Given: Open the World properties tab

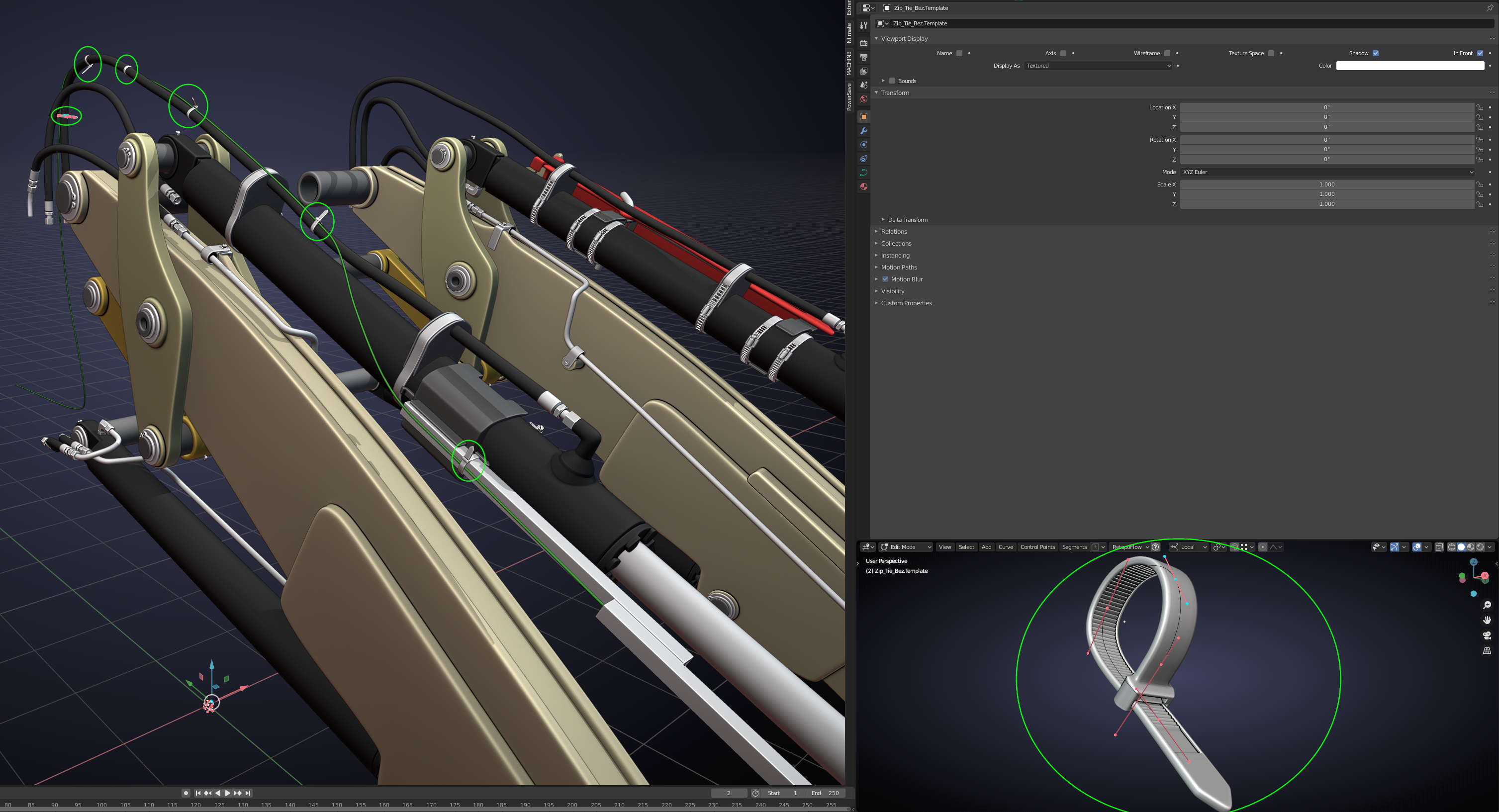Looking at the screenshot, I should click(x=864, y=99).
